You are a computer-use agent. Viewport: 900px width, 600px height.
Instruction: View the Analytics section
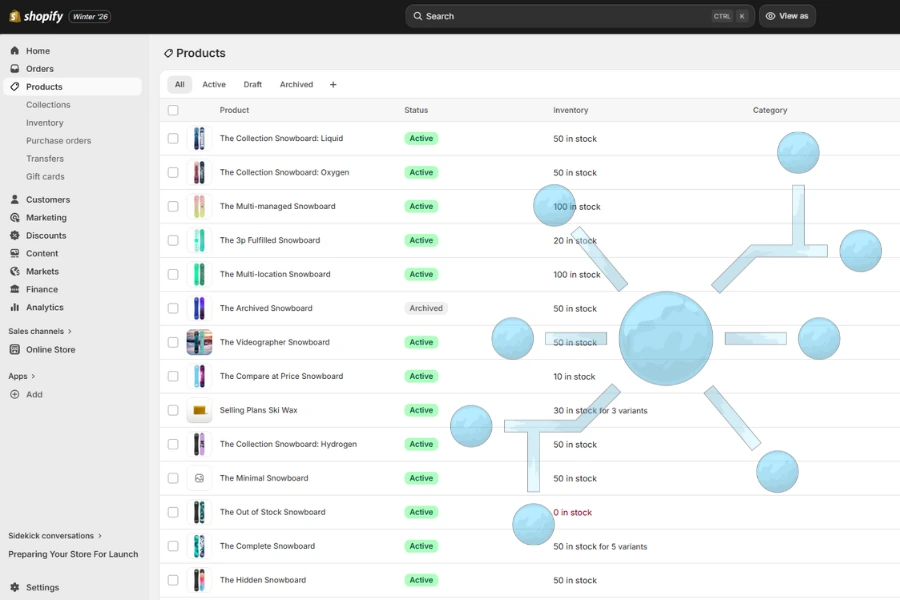click(x=44, y=307)
